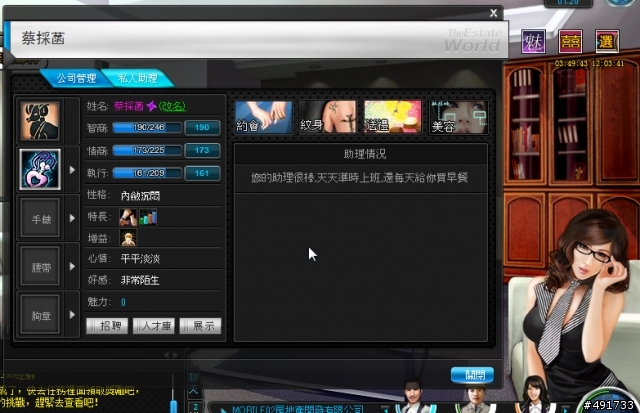Click the 執行 value box 161
Screen dimensions: 640x413
click(202, 173)
